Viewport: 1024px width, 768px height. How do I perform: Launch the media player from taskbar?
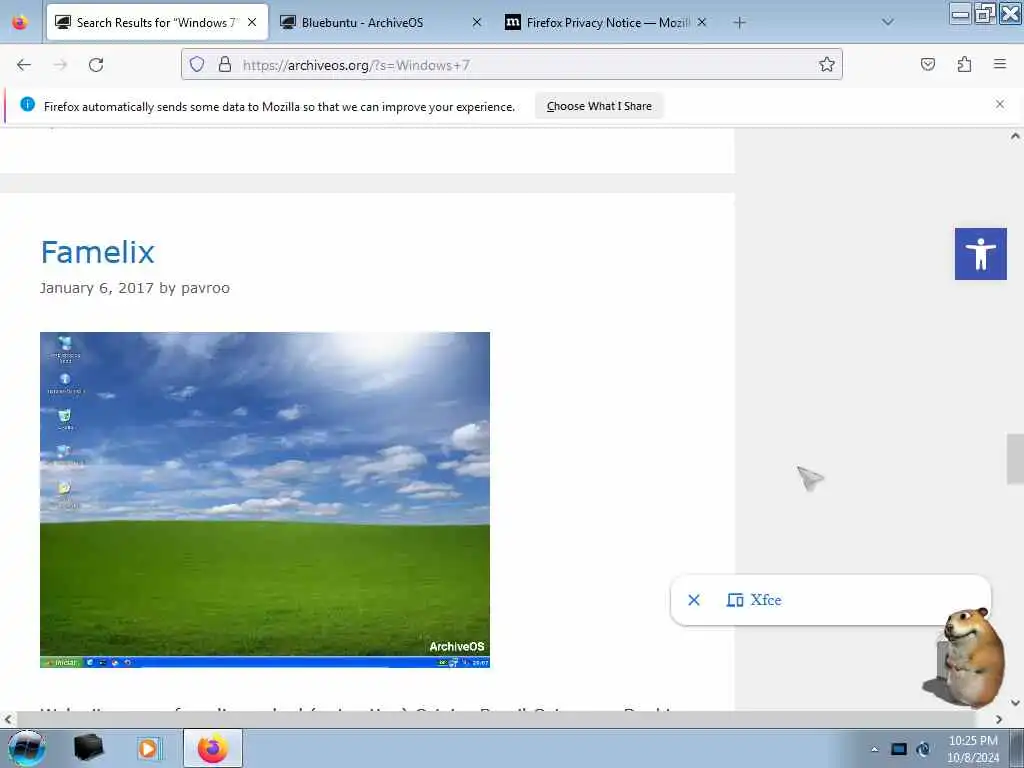pos(149,748)
